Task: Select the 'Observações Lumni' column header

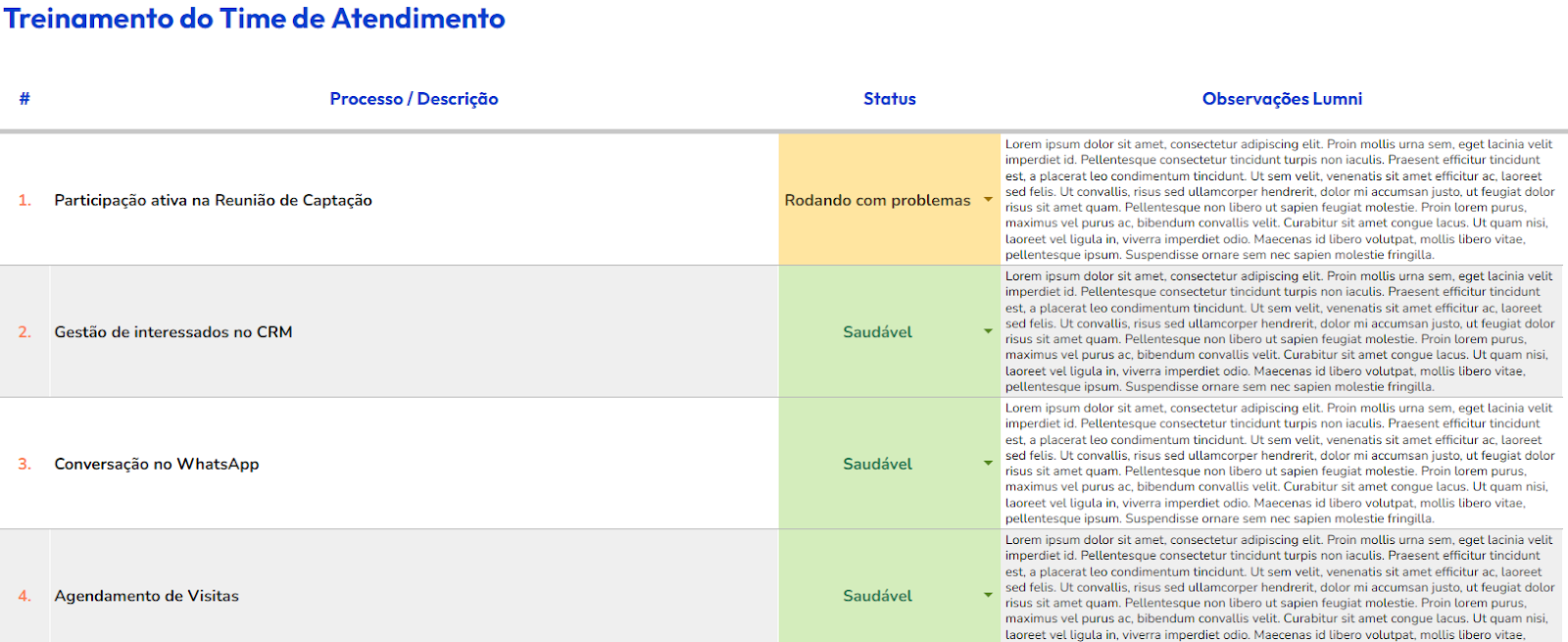Action: [x=1282, y=99]
